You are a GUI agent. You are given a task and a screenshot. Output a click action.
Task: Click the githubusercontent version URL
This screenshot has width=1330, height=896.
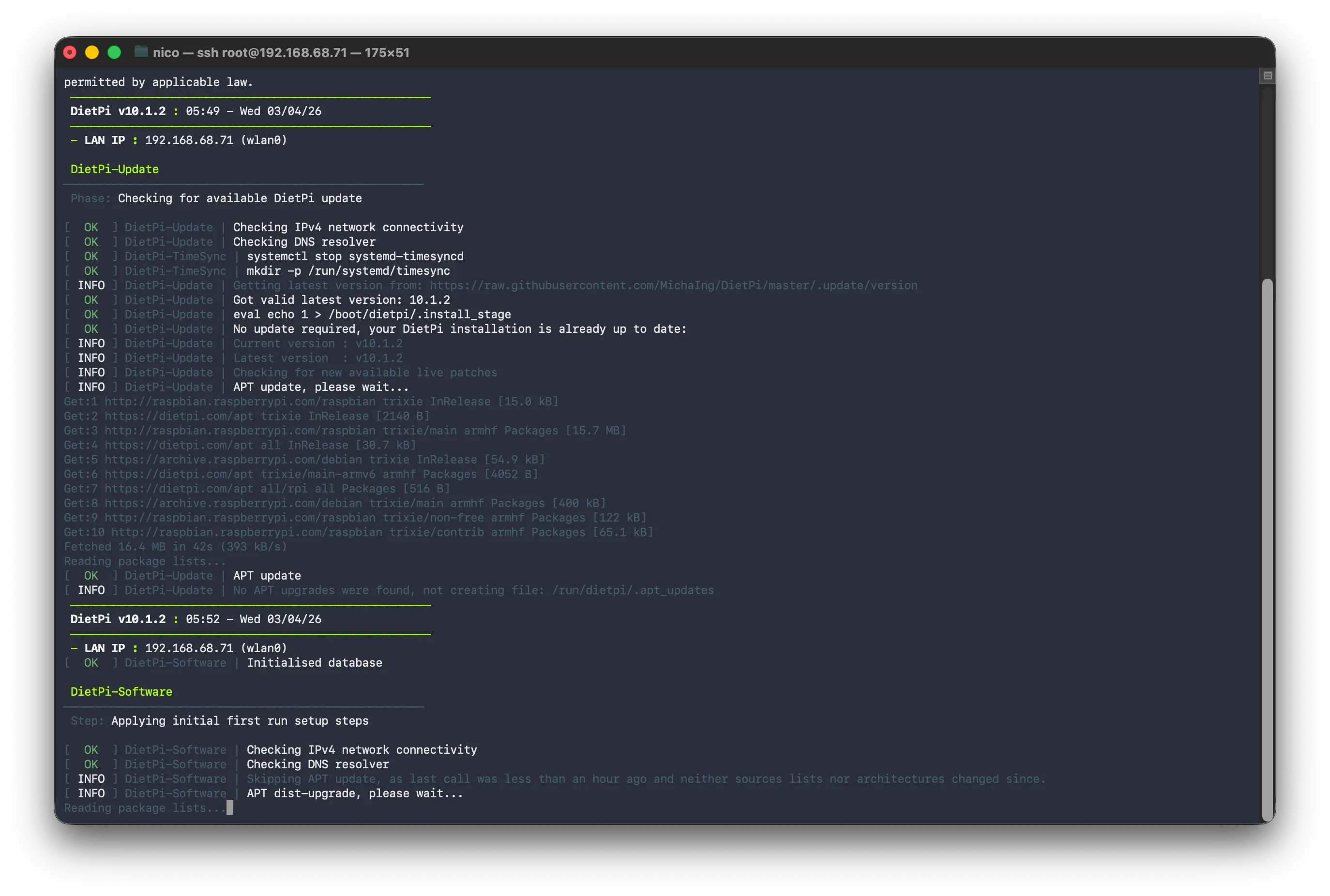click(673, 285)
